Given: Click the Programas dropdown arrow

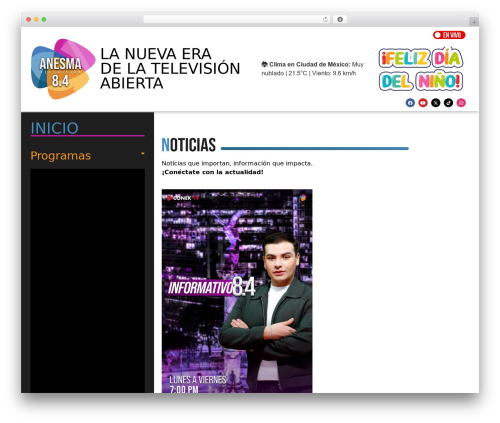Looking at the screenshot, I should (x=143, y=154).
